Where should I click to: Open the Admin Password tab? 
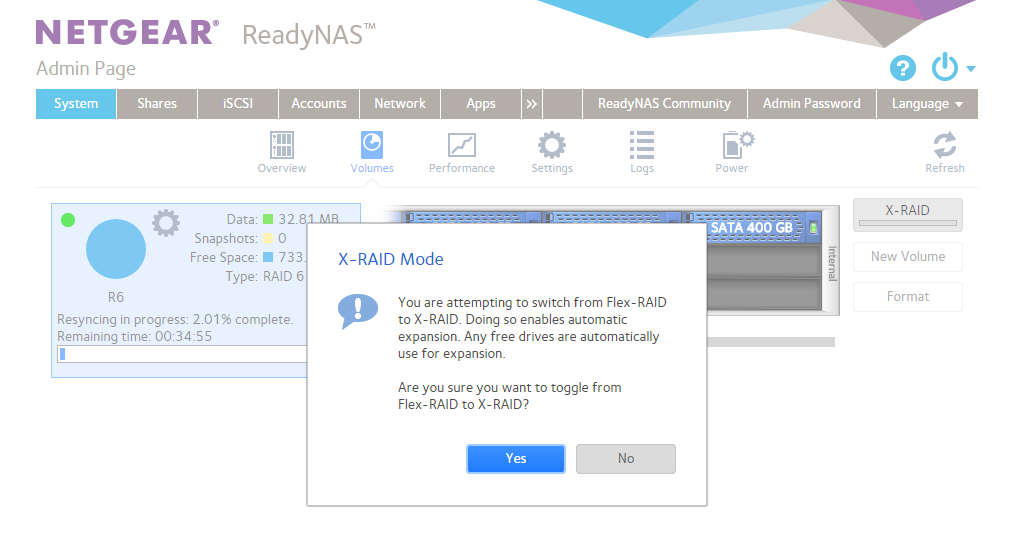tap(812, 104)
